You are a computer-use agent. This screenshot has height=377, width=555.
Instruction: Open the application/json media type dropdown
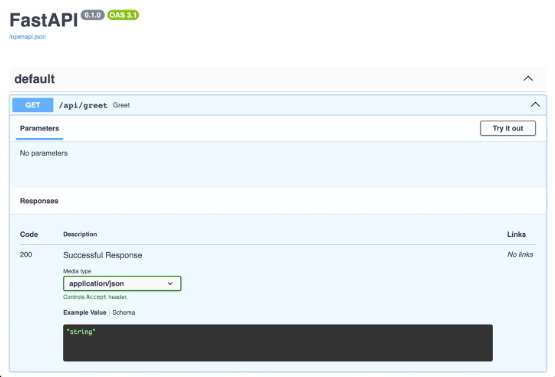point(122,284)
